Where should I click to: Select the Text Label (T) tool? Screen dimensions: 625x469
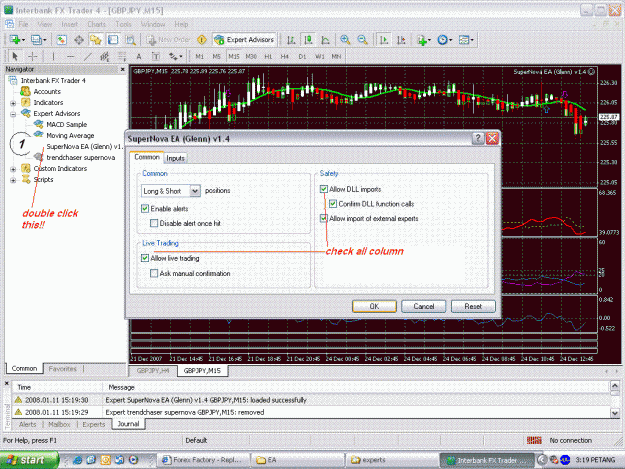[x=156, y=56]
